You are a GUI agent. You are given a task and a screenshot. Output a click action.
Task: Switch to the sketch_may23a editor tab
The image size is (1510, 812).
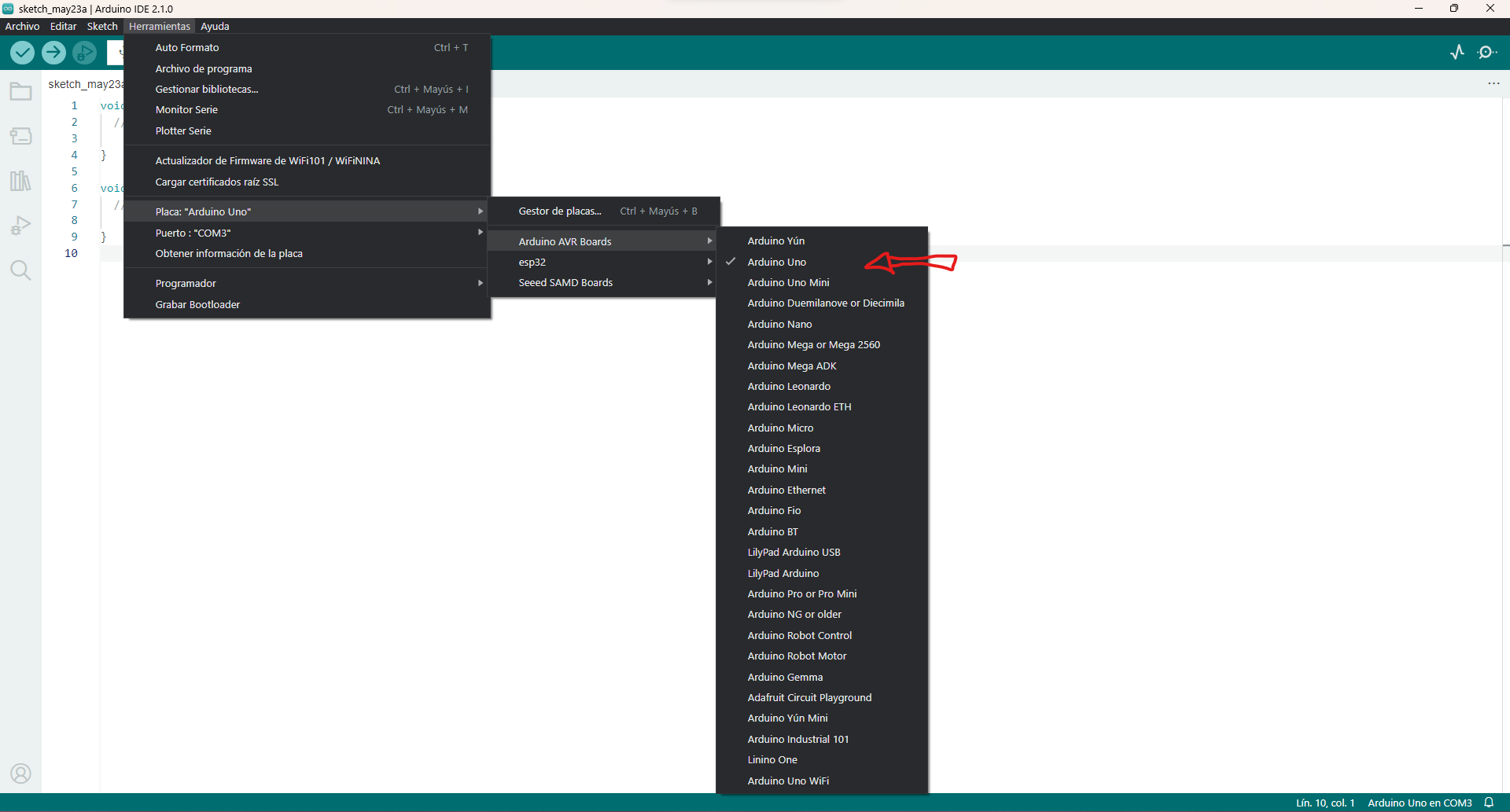pos(84,84)
